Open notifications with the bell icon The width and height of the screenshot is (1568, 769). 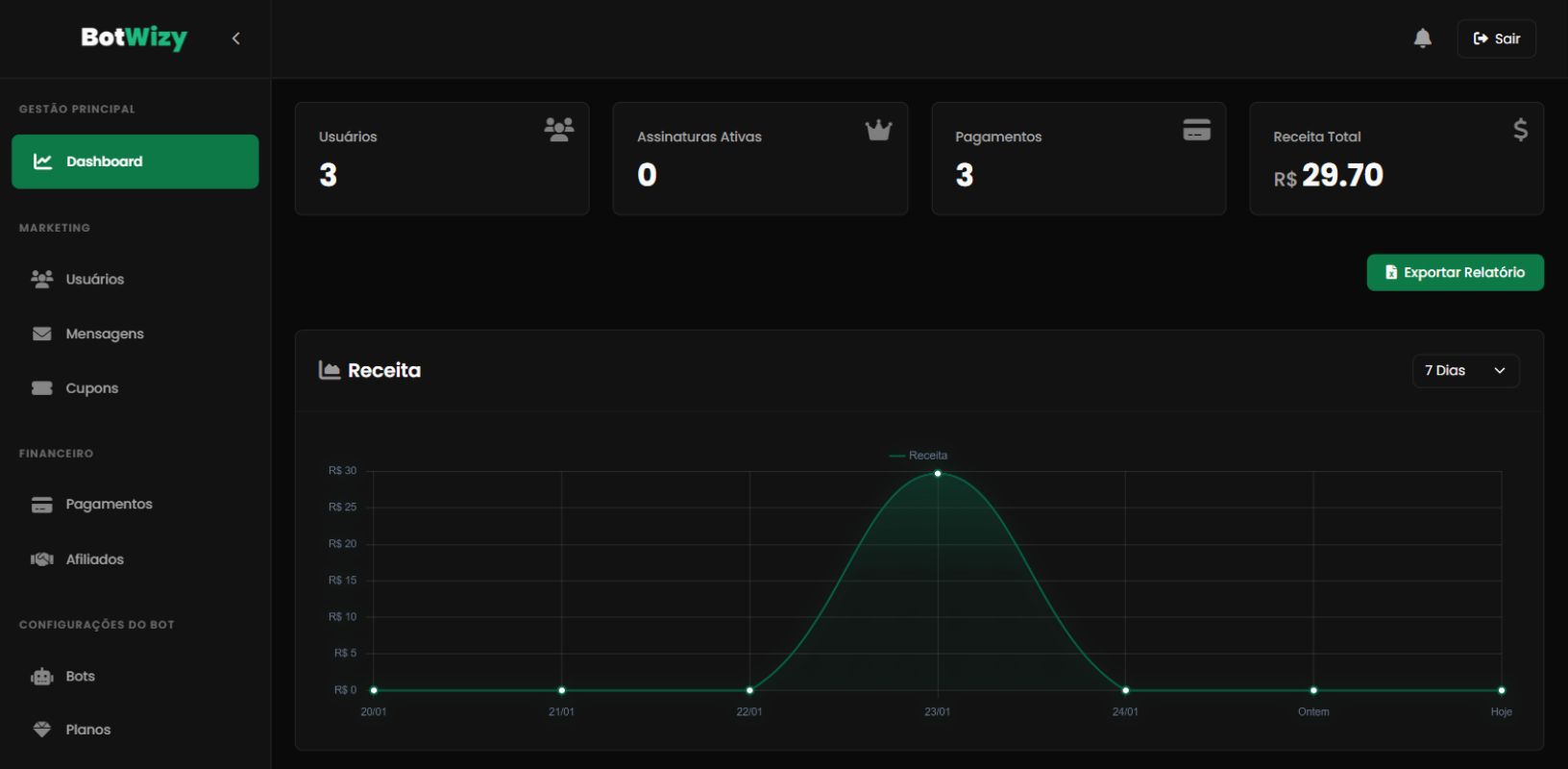(1423, 38)
